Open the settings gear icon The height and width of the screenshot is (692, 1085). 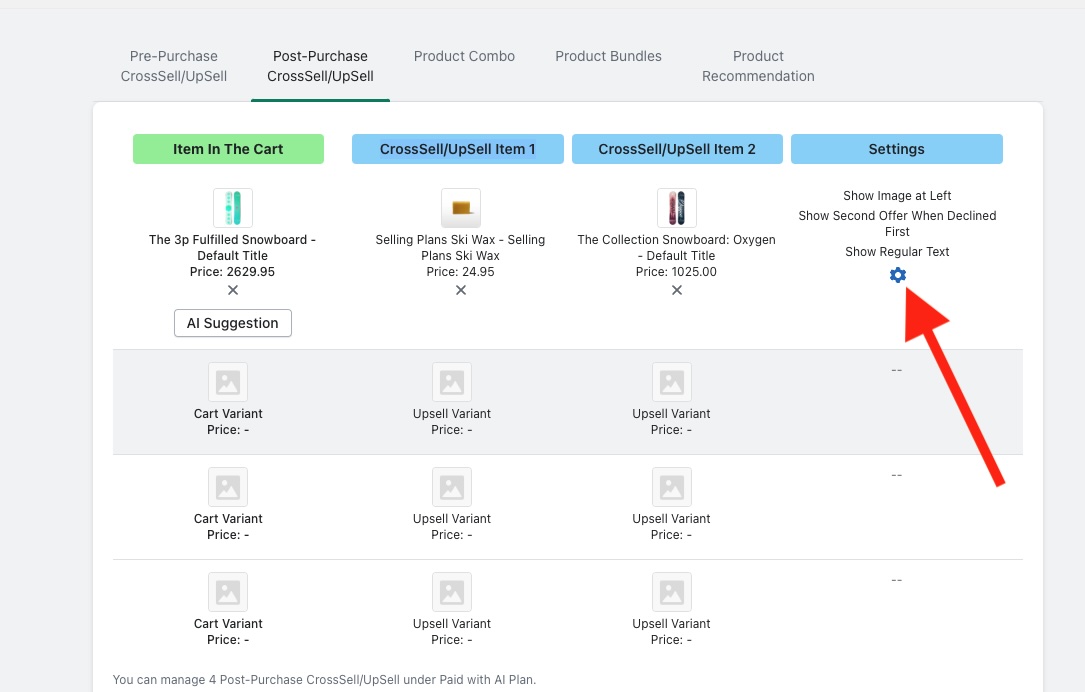pos(897,275)
